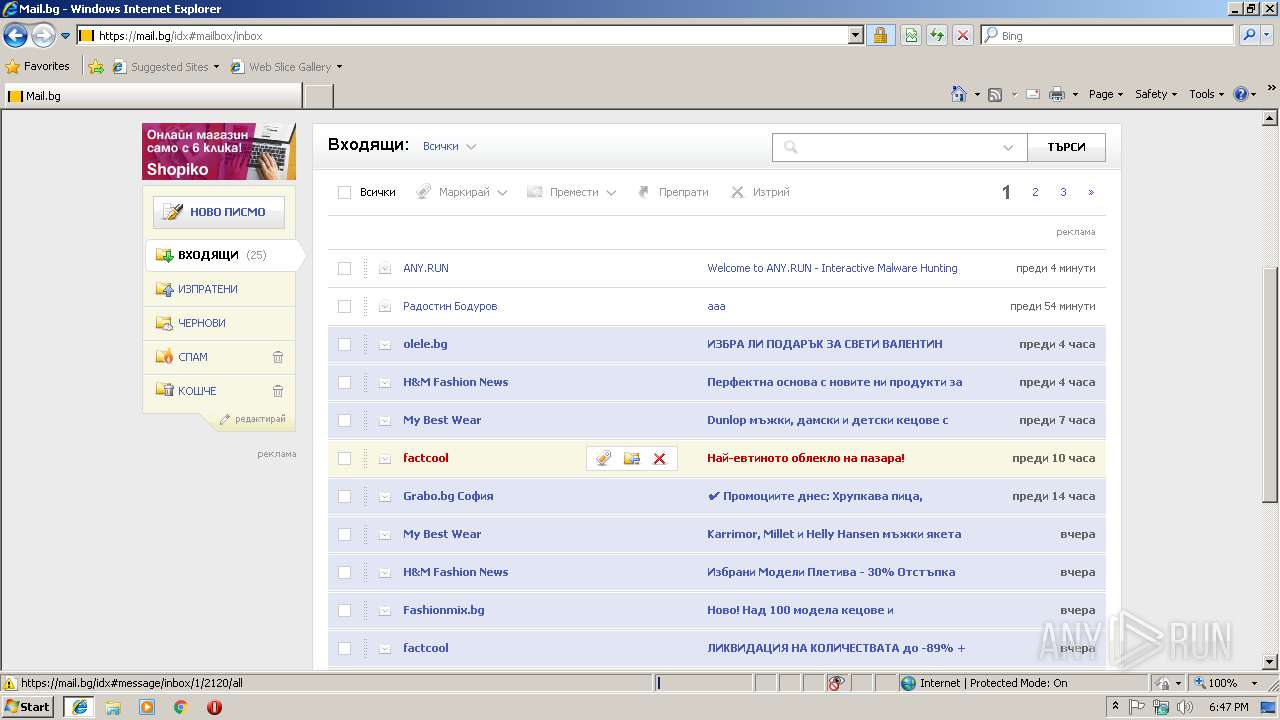Check the ANY.RUN message checkbox

[x=344, y=268]
